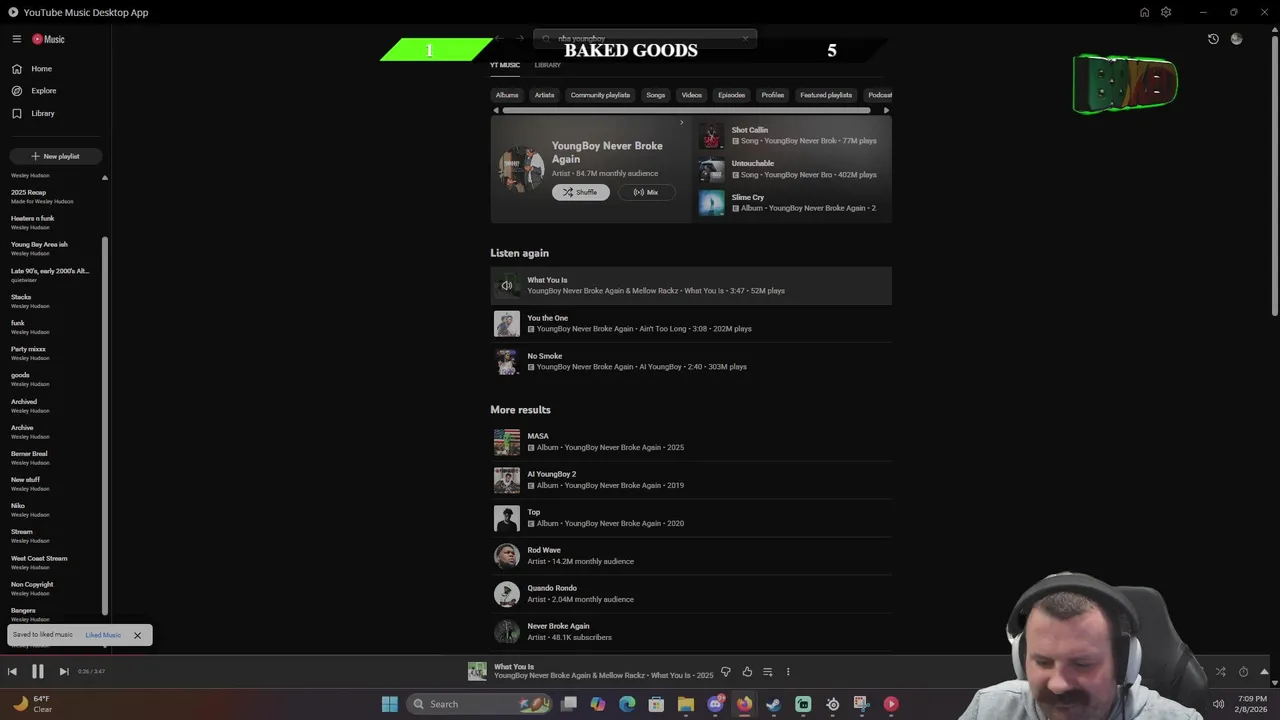Skip to next track
The image size is (1280, 720).
click(x=64, y=672)
